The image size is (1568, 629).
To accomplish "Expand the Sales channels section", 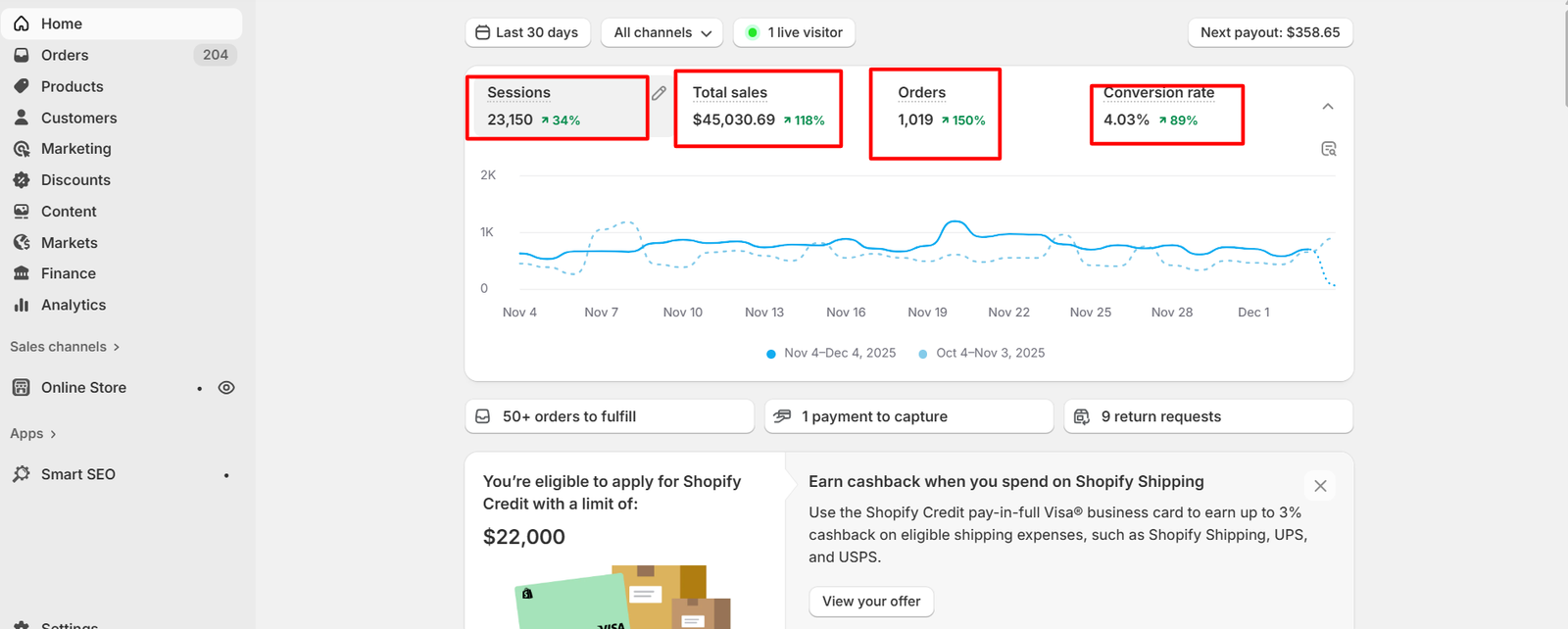I will pos(65,347).
